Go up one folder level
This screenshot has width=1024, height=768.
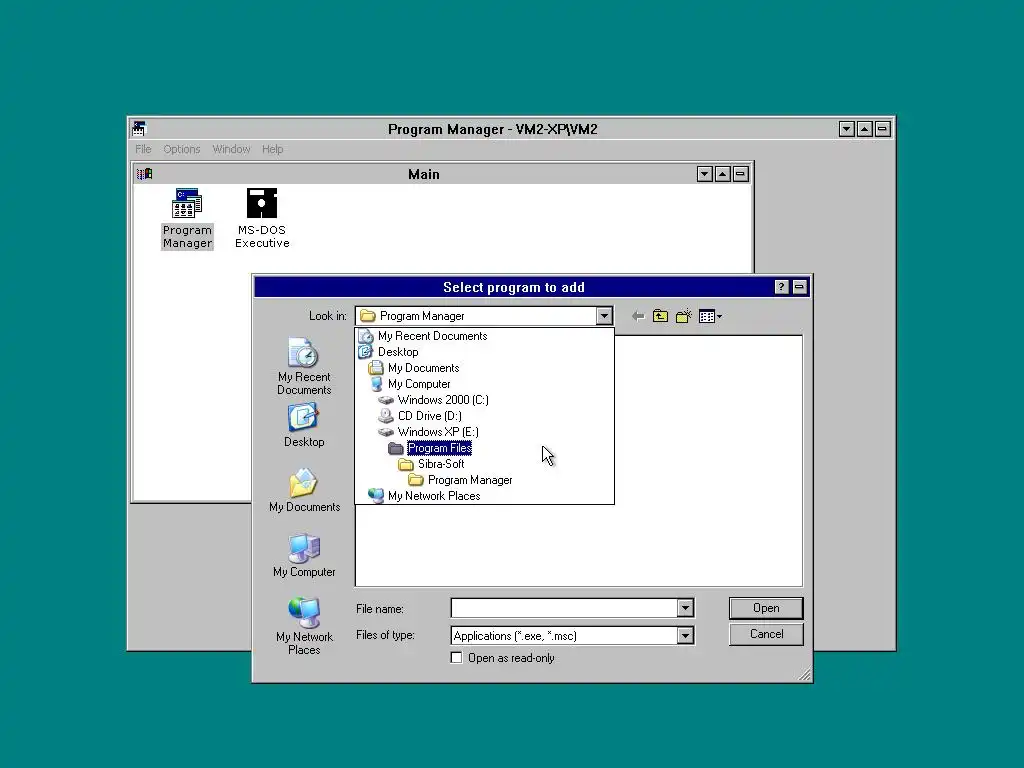660,317
